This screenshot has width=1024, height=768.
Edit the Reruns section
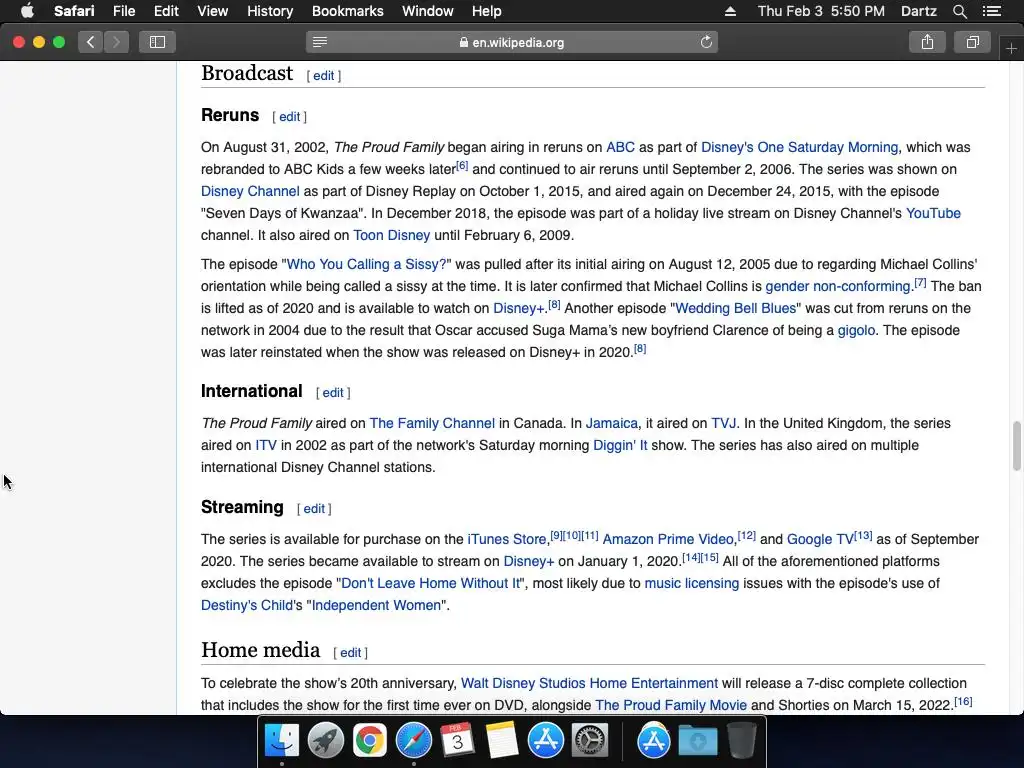(289, 117)
